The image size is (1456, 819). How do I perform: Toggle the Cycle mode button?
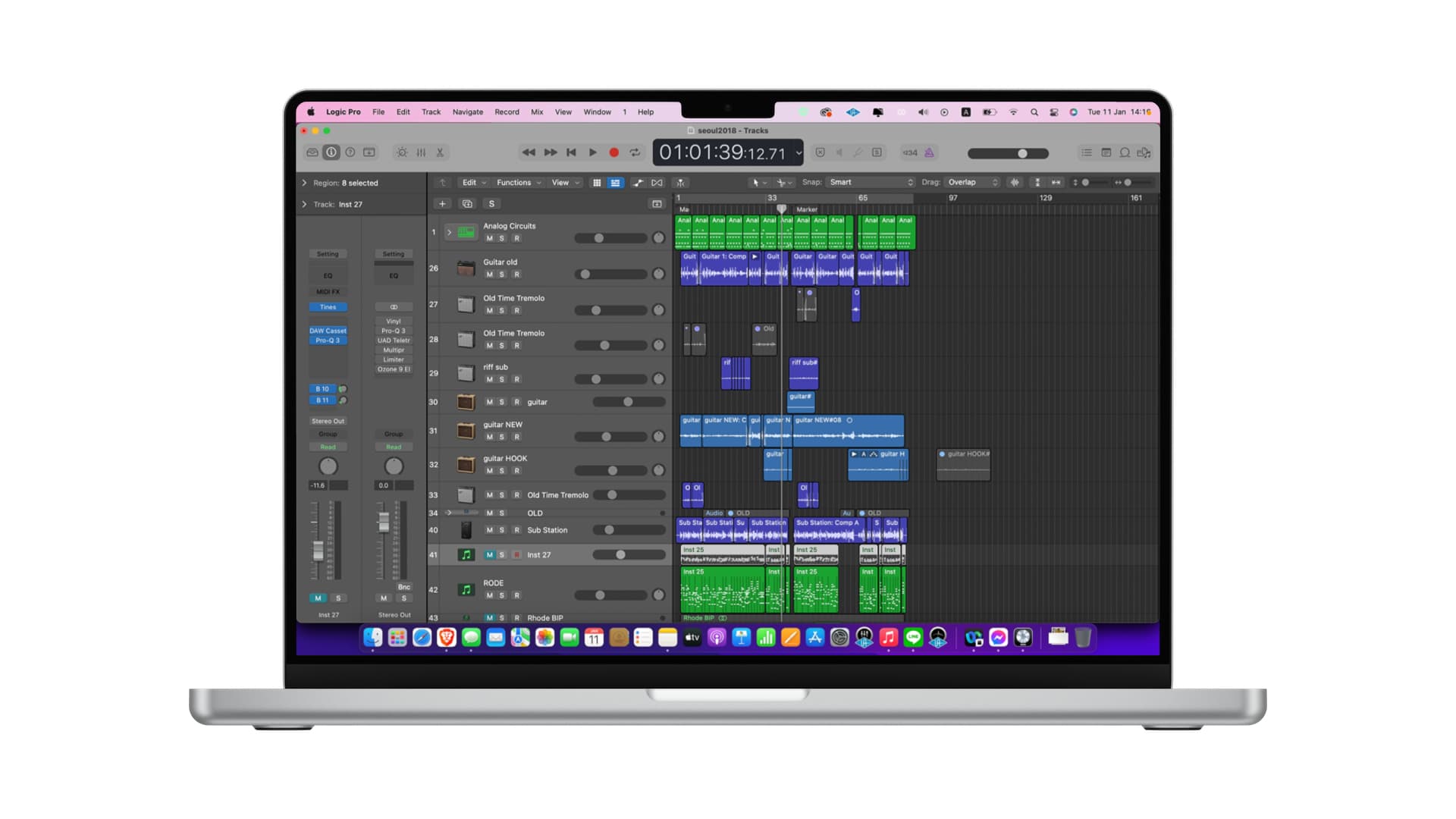pyautogui.click(x=635, y=152)
